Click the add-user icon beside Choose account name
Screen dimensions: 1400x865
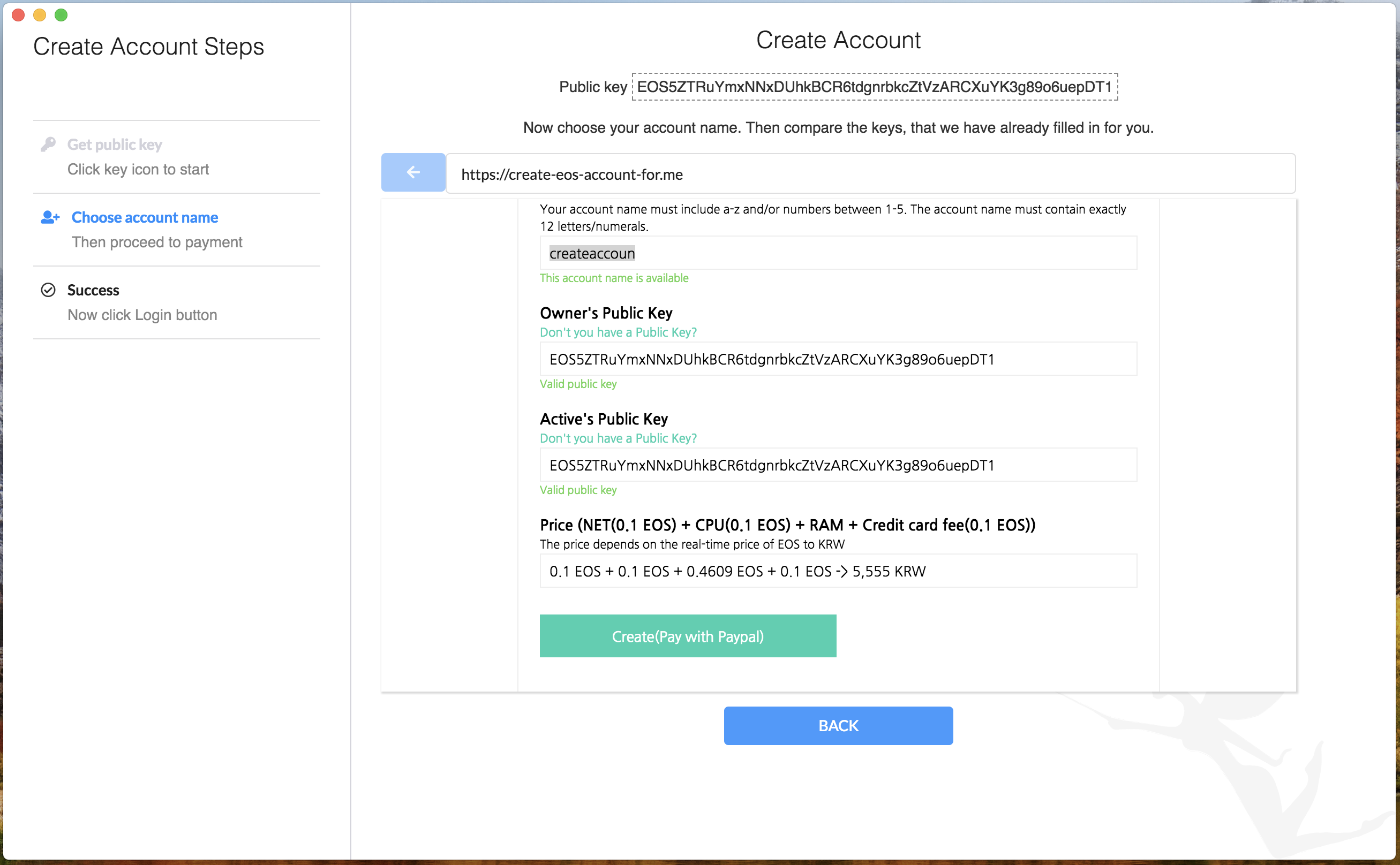[50, 217]
